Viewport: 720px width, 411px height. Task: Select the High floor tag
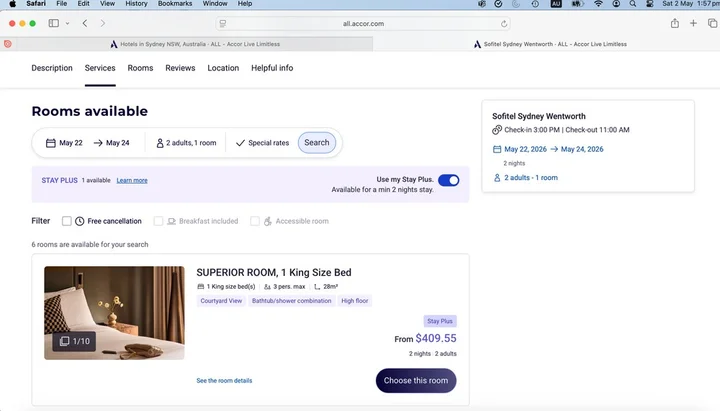point(354,301)
